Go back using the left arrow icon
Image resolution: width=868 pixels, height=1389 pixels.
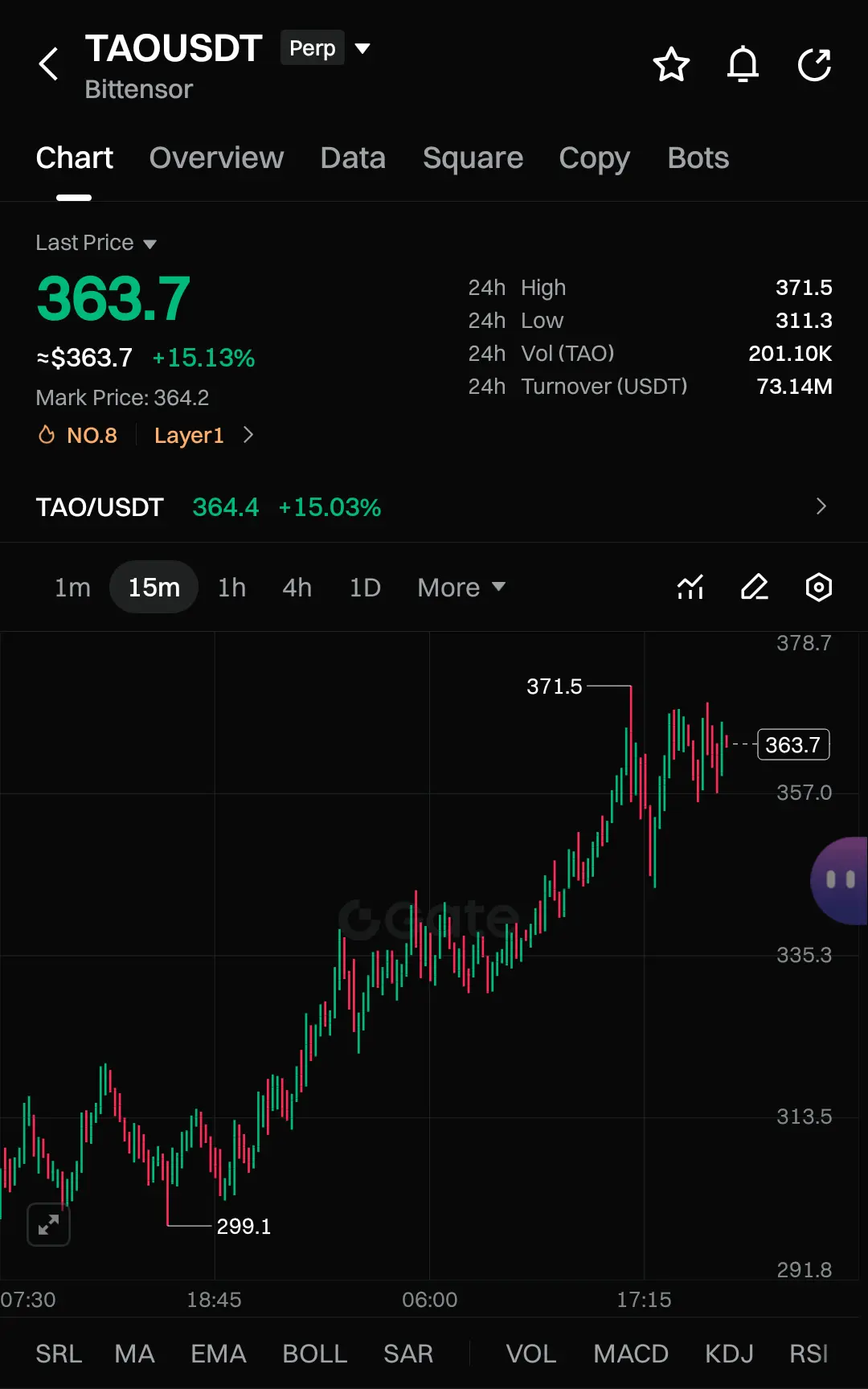pyautogui.click(x=49, y=64)
